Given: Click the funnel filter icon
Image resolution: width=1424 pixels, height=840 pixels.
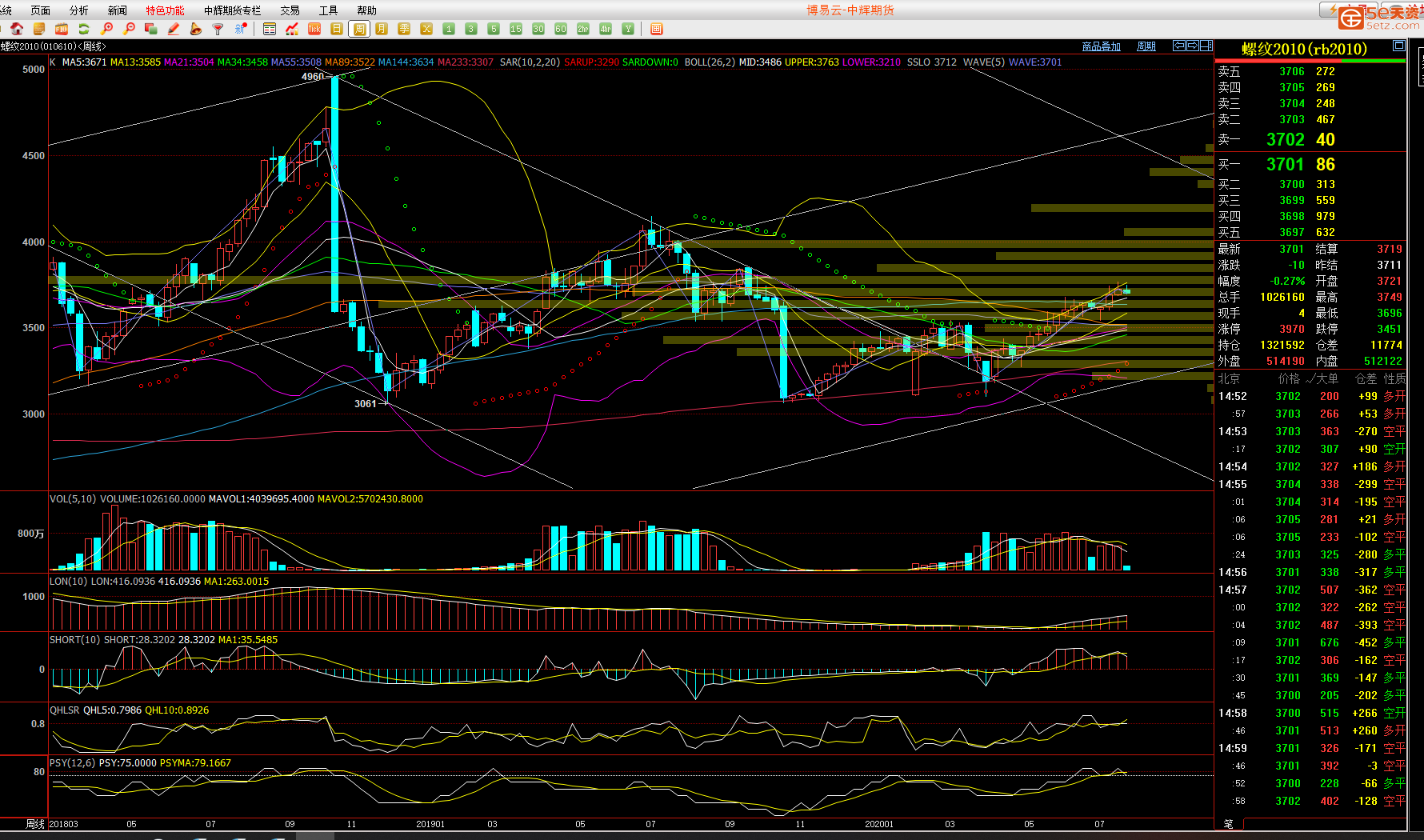Looking at the screenshot, I should (218, 29).
